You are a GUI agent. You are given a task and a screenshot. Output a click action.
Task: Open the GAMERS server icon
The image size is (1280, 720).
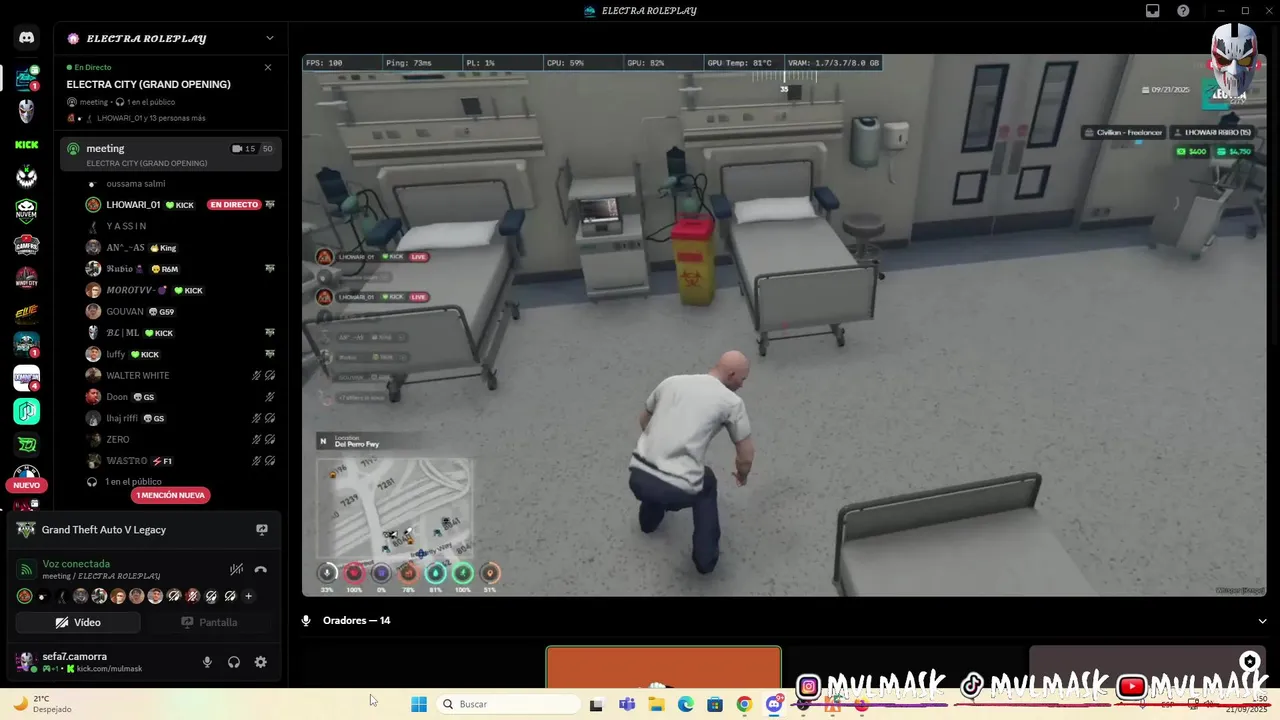[x=27, y=245]
